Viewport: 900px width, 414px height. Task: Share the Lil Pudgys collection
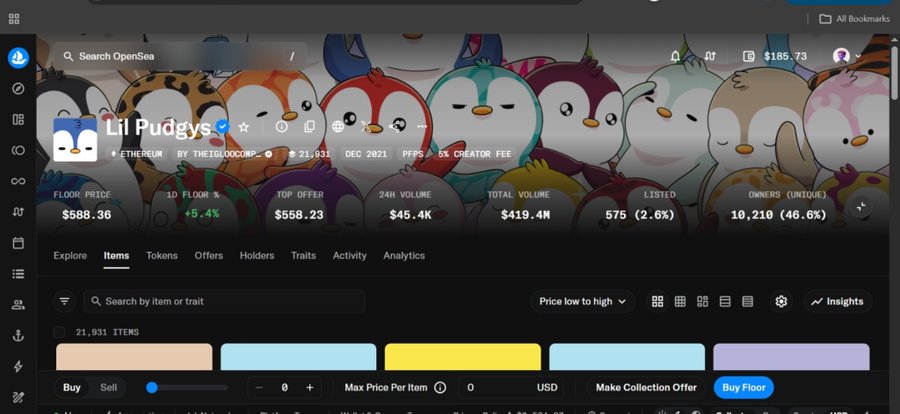394,127
